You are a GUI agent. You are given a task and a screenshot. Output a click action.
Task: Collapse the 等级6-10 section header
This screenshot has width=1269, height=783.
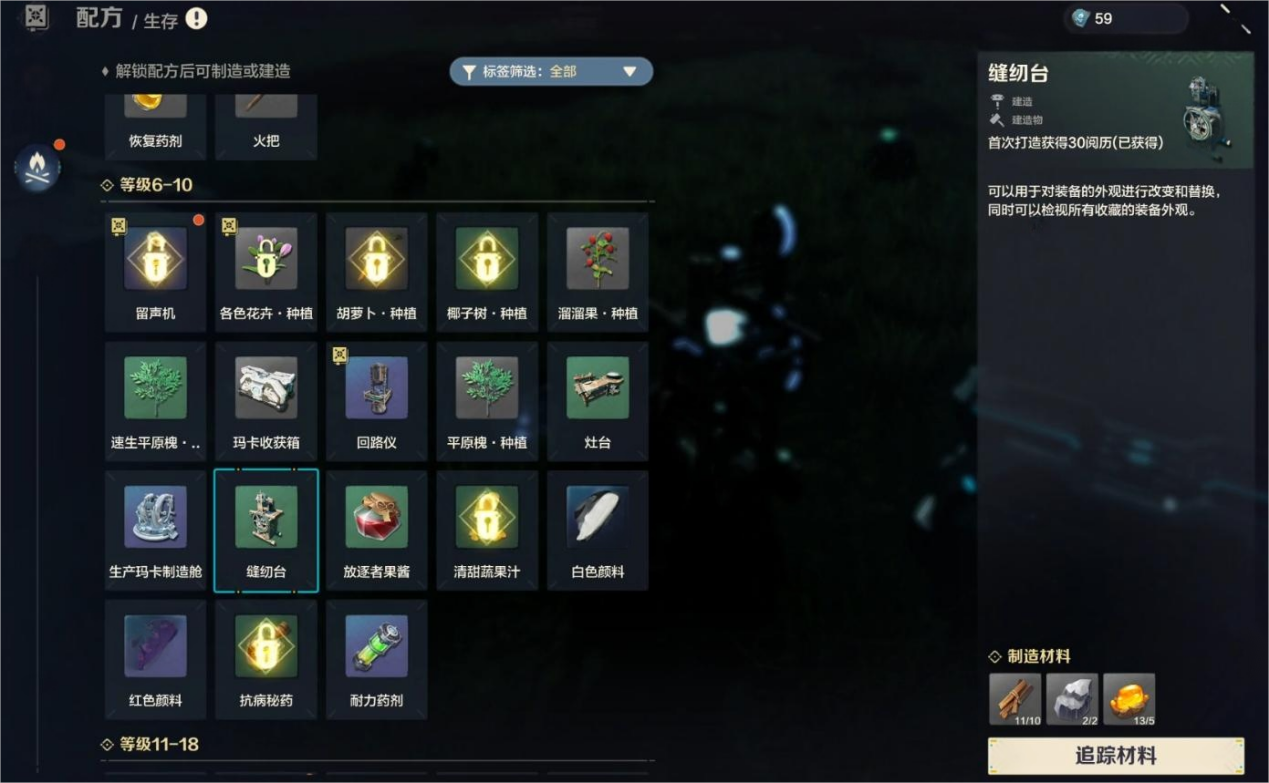[x=147, y=185]
